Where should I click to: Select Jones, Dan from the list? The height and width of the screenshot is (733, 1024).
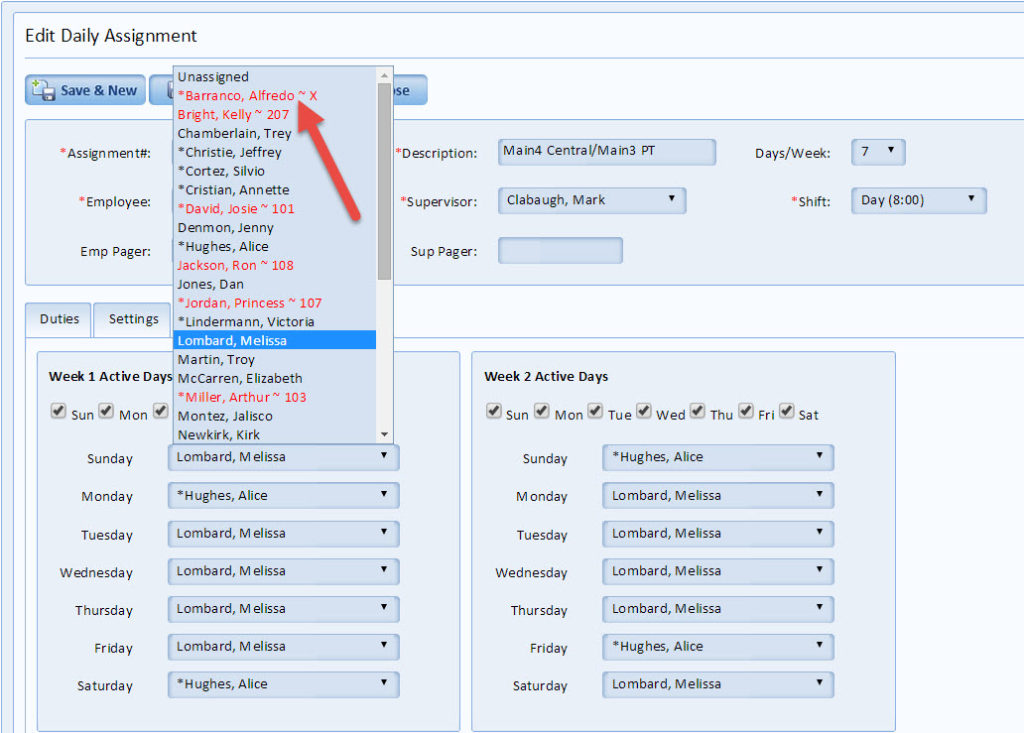274,284
